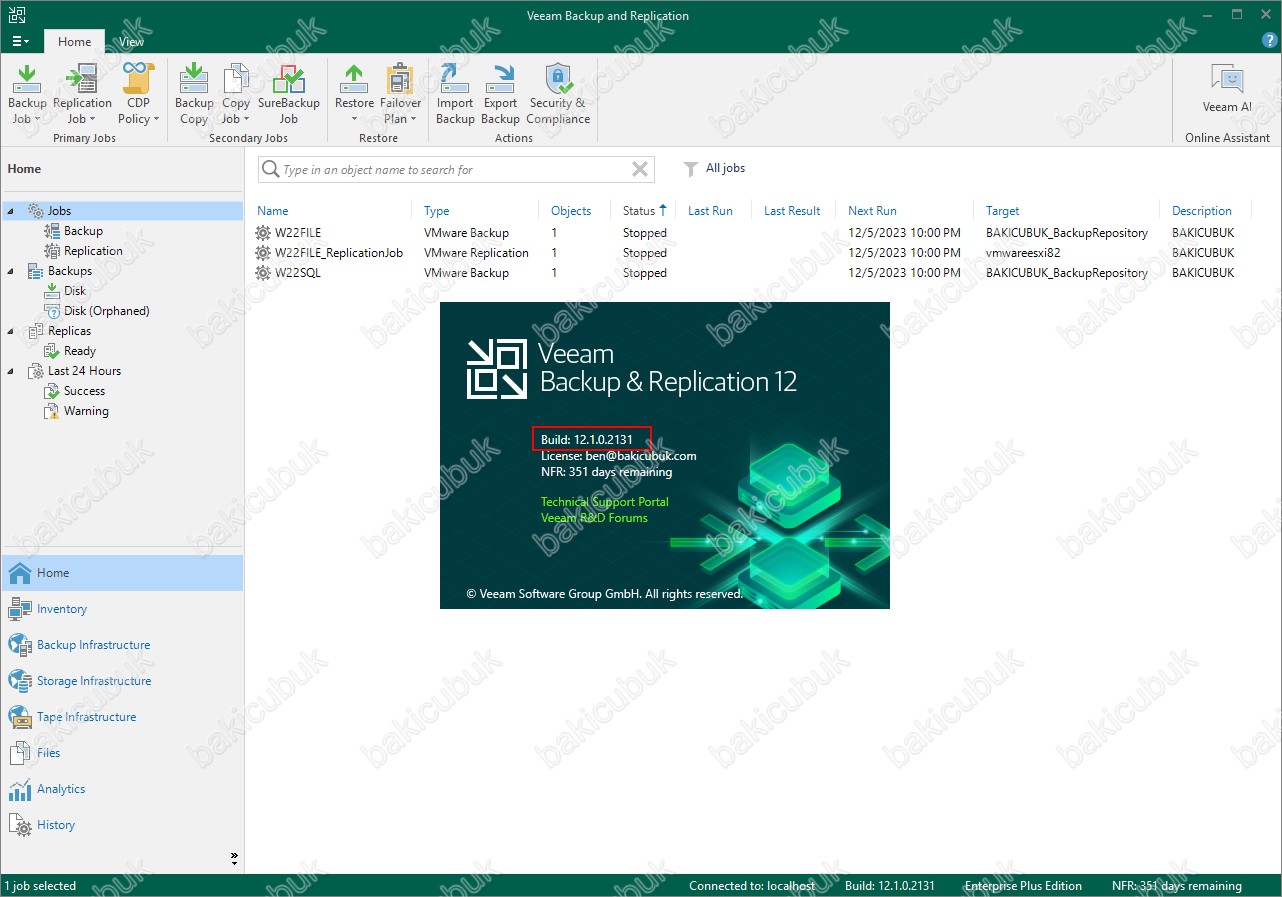Open the main application menu button
This screenshot has width=1282, height=897.
(20, 42)
